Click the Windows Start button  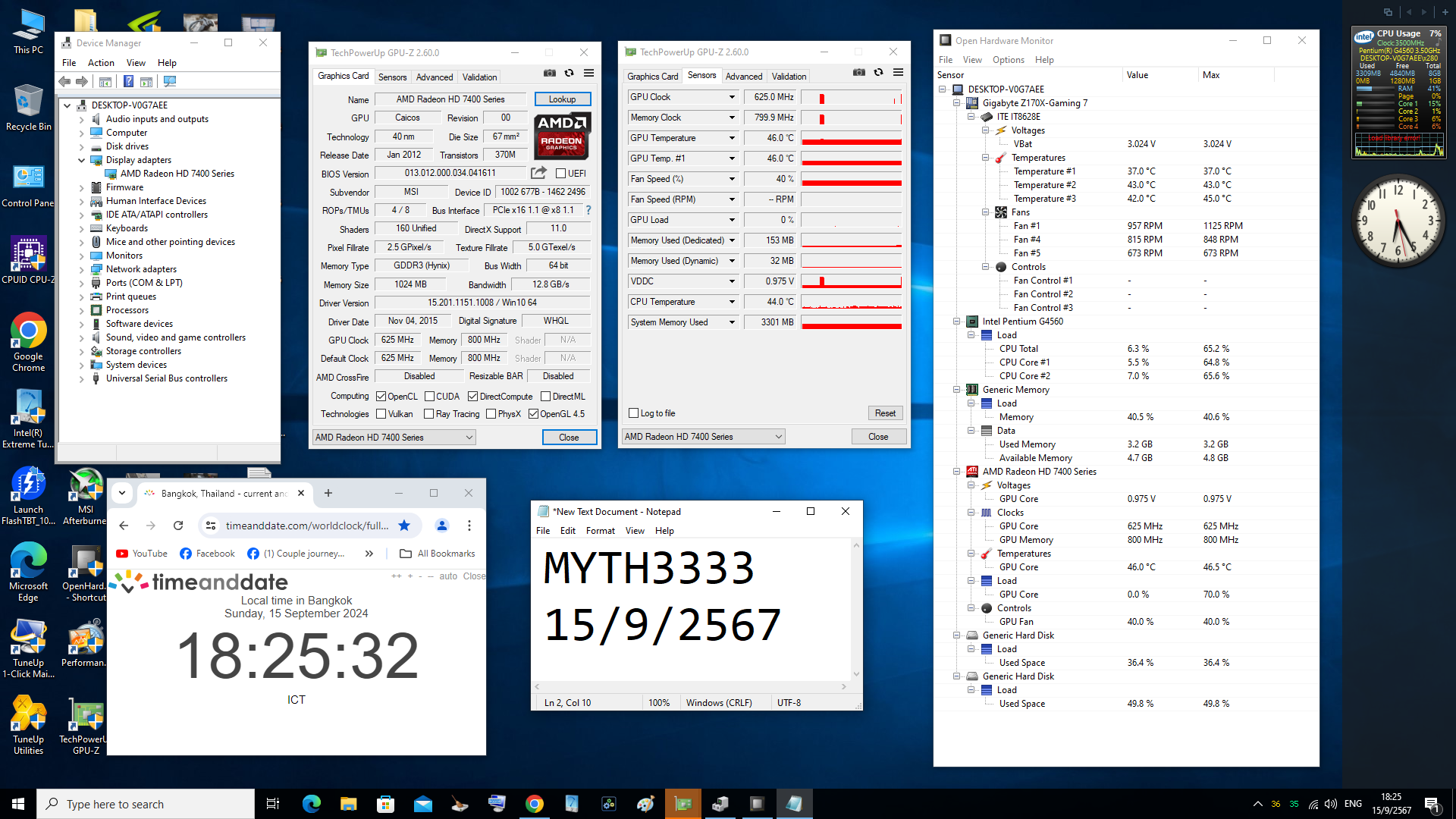(18, 804)
